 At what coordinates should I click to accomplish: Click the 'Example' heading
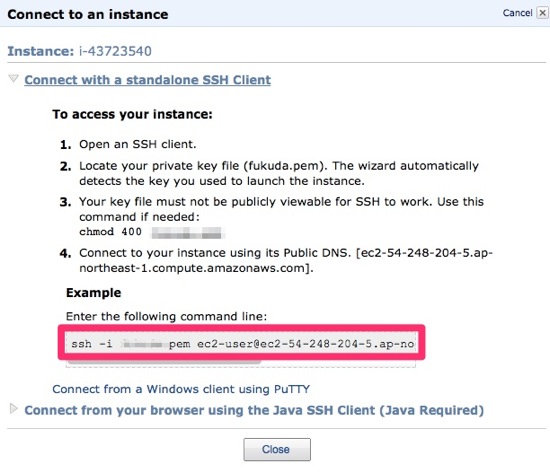94,293
